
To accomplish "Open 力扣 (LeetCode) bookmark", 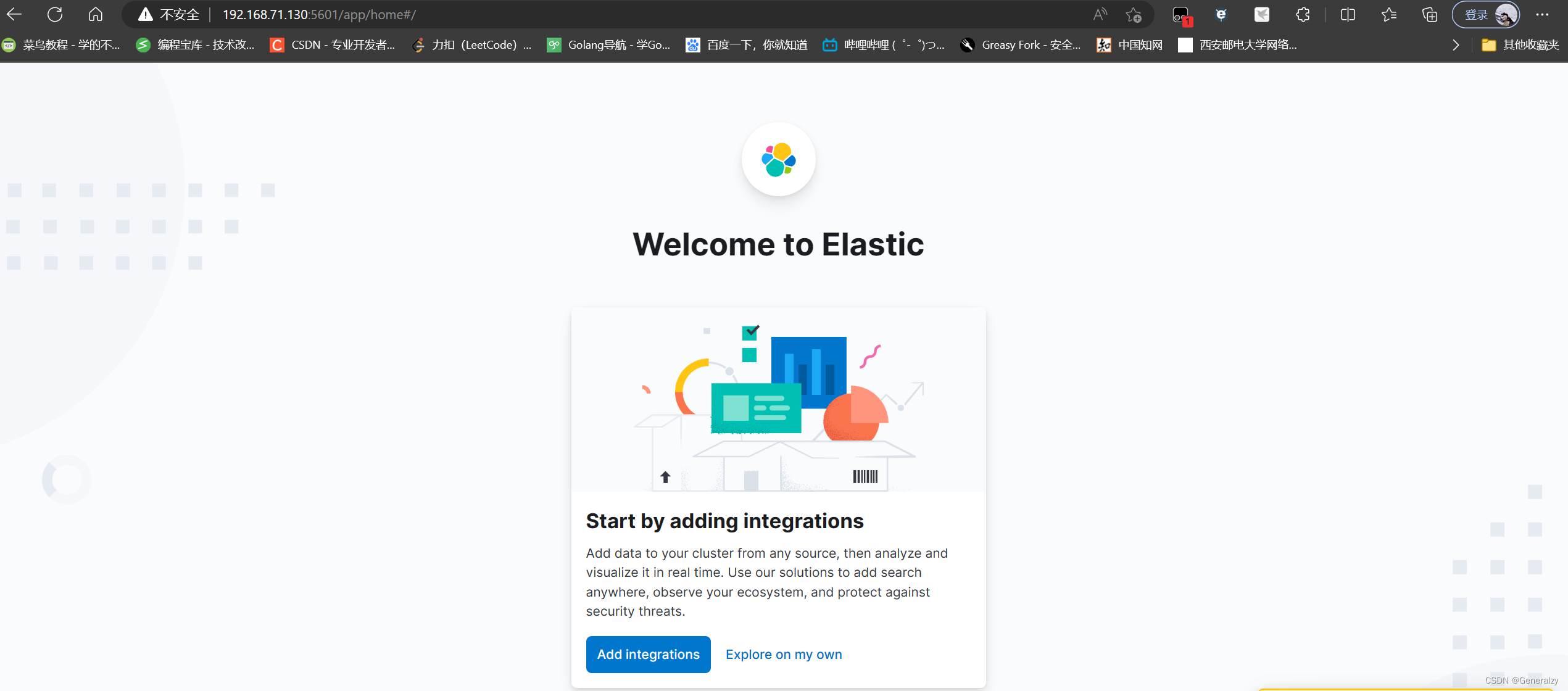I will coord(472,44).
